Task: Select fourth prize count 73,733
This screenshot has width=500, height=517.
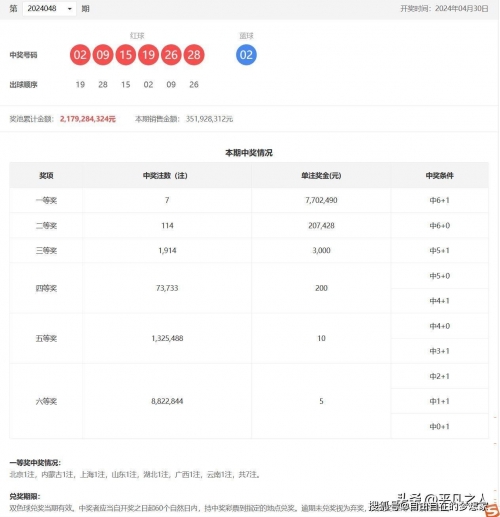Action: point(167,288)
